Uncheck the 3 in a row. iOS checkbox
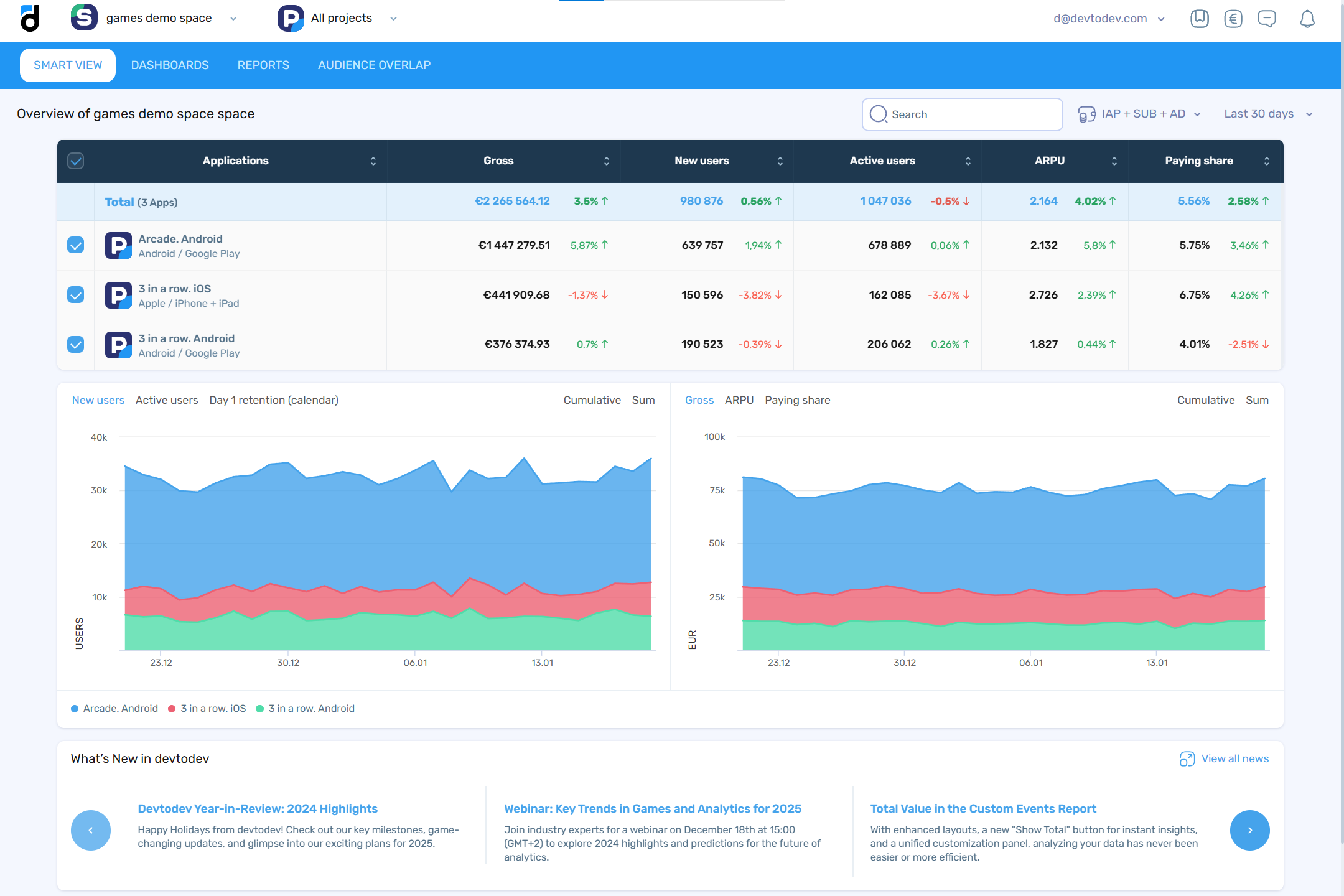The height and width of the screenshot is (896, 1344). click(76, 295)
